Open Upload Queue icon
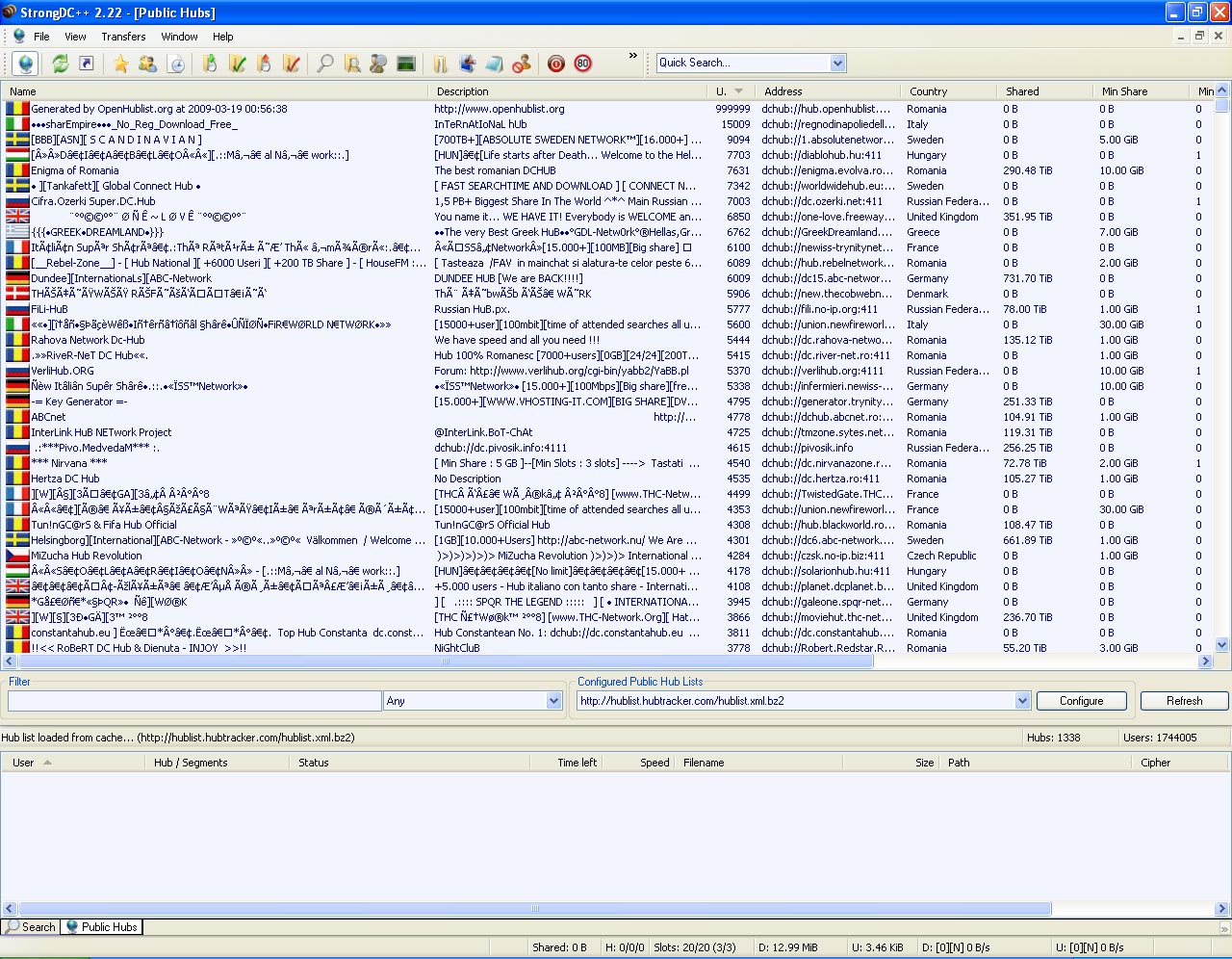Image resolution: width=1232 pixels, height=959 pixels. (x=265, y=64)
